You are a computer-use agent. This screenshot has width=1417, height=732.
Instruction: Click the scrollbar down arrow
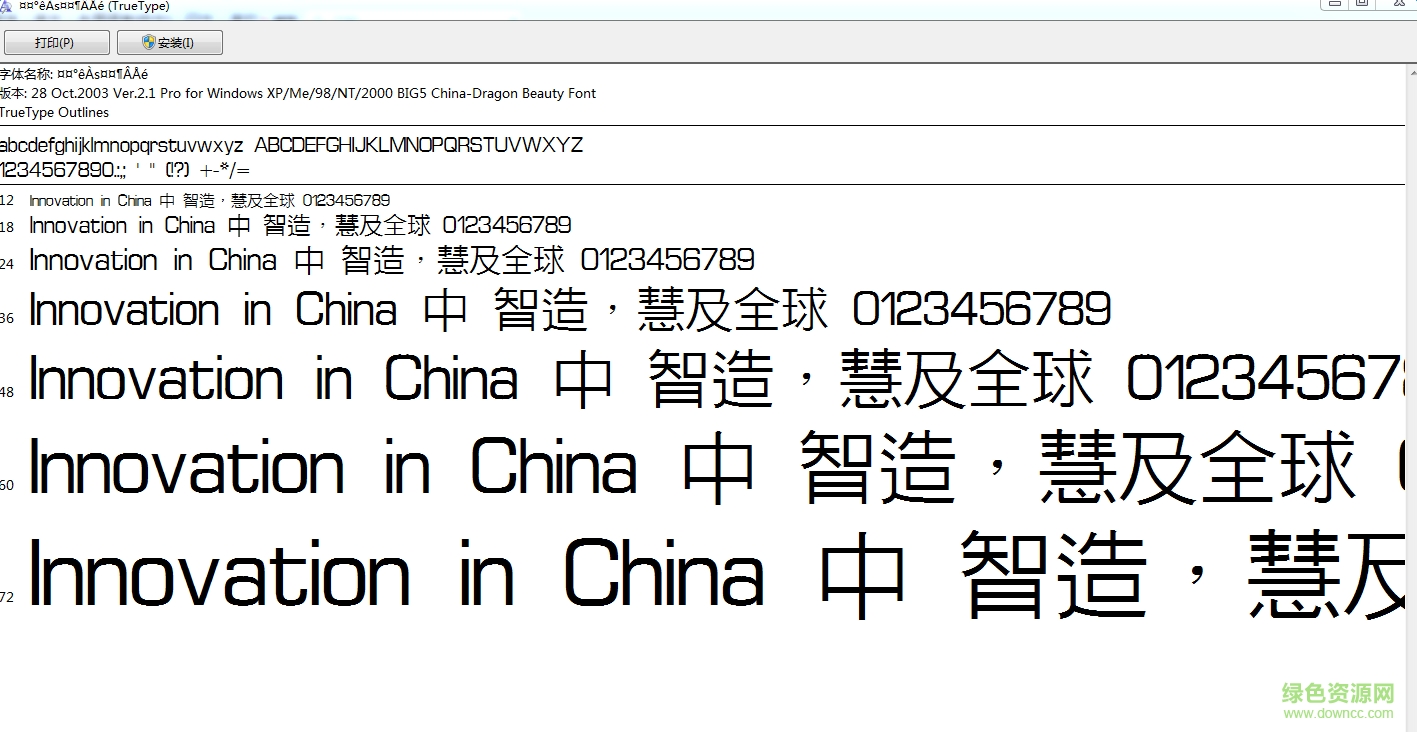point(1410,725)
